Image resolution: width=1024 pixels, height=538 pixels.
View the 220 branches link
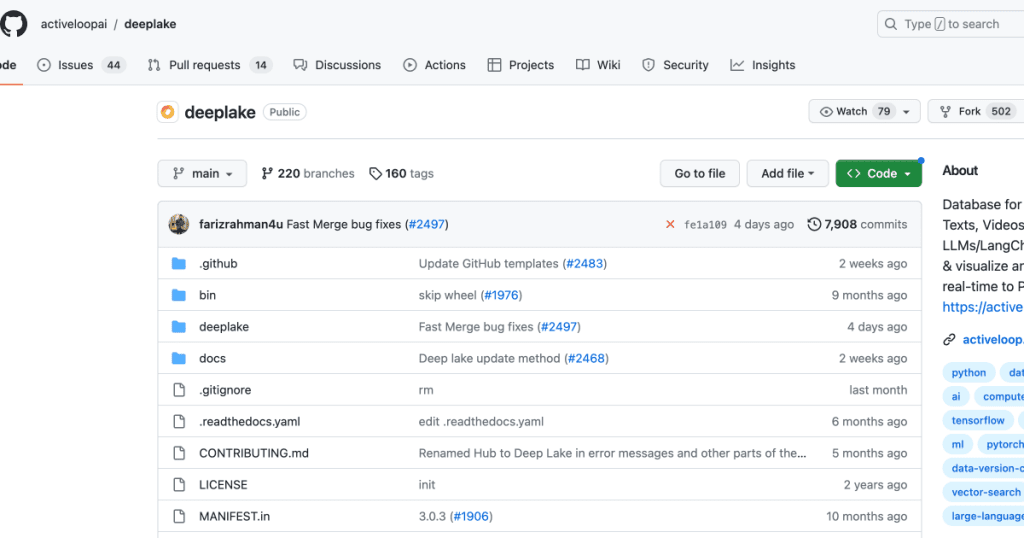308,174
